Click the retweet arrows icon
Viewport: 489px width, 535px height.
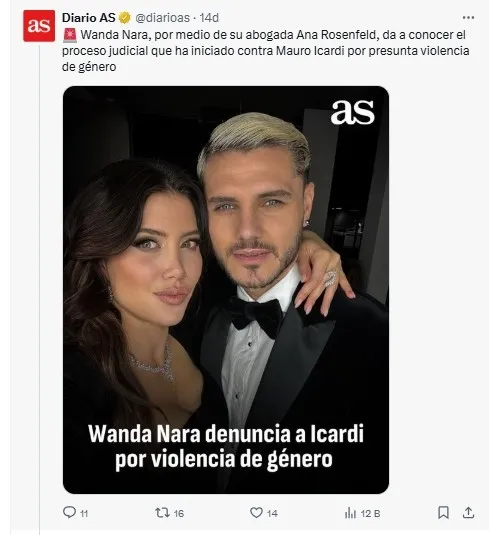[162, 512]
